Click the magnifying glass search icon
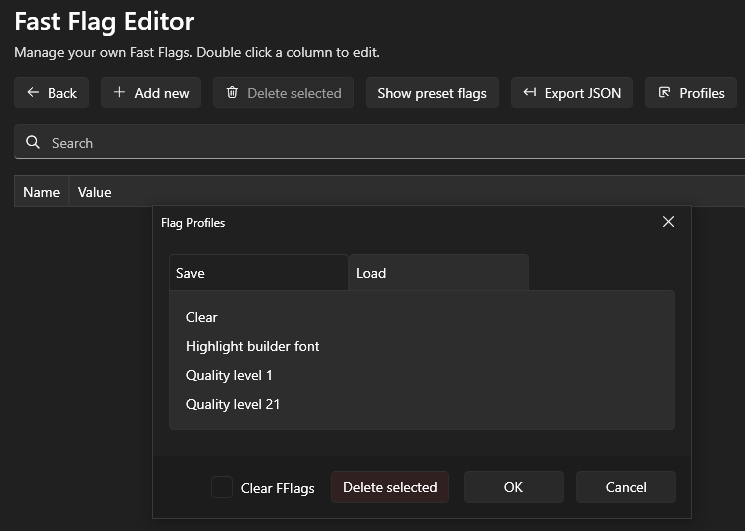745x531 pixels. pyautogui.click(x=33, y=143)
